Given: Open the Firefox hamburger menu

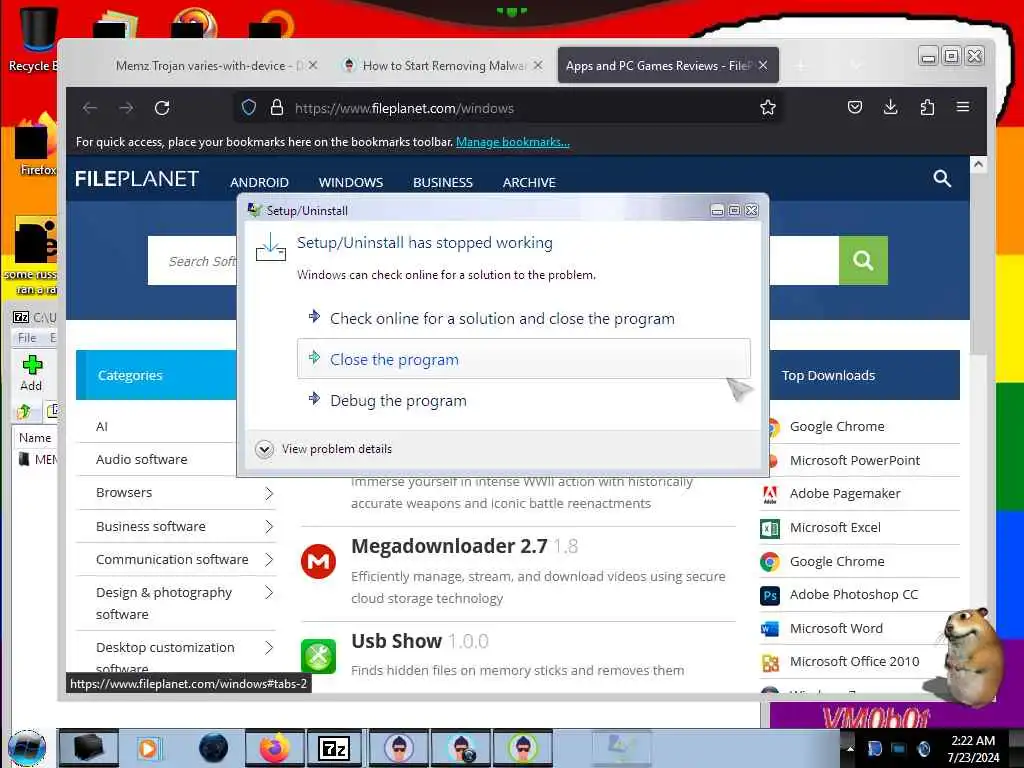Looking at the screenshot, I should tap(963, 107).
